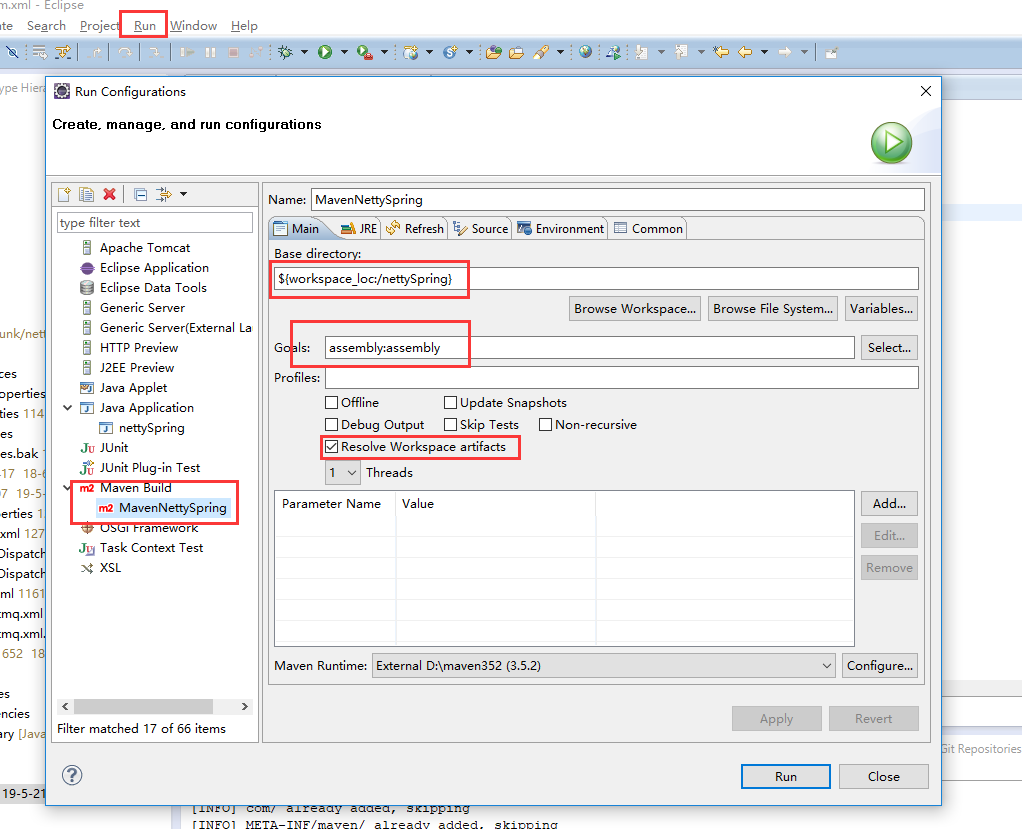Enable the Skip Tests checkbox
1022x829 pixels.
[x=450, y=425]
